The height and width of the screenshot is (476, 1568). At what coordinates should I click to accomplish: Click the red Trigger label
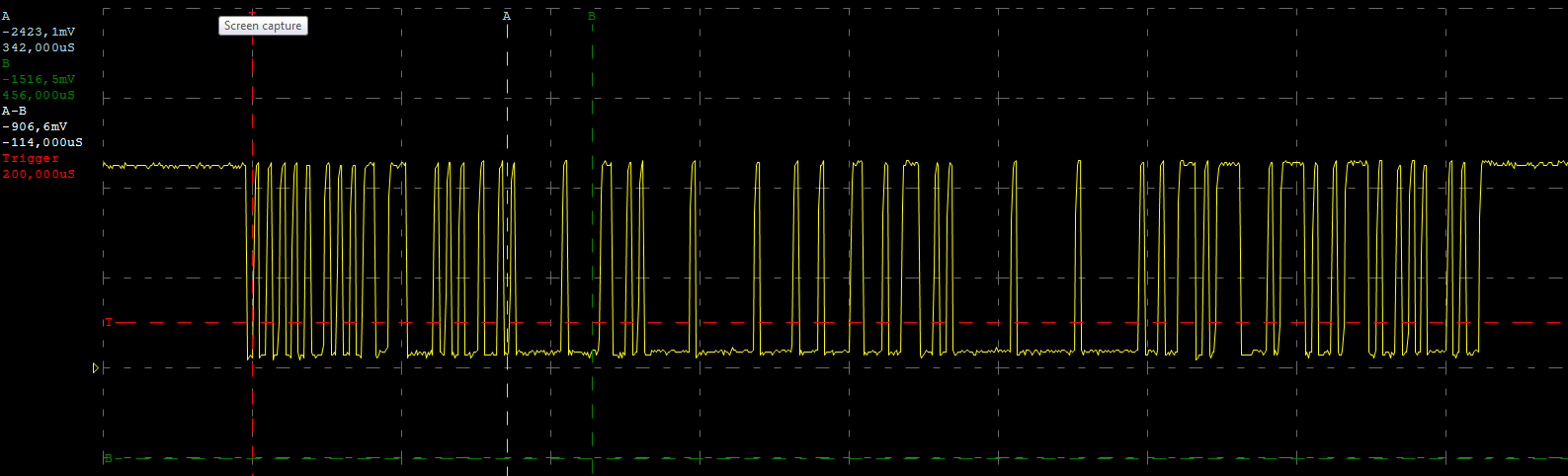click(31, 158)
